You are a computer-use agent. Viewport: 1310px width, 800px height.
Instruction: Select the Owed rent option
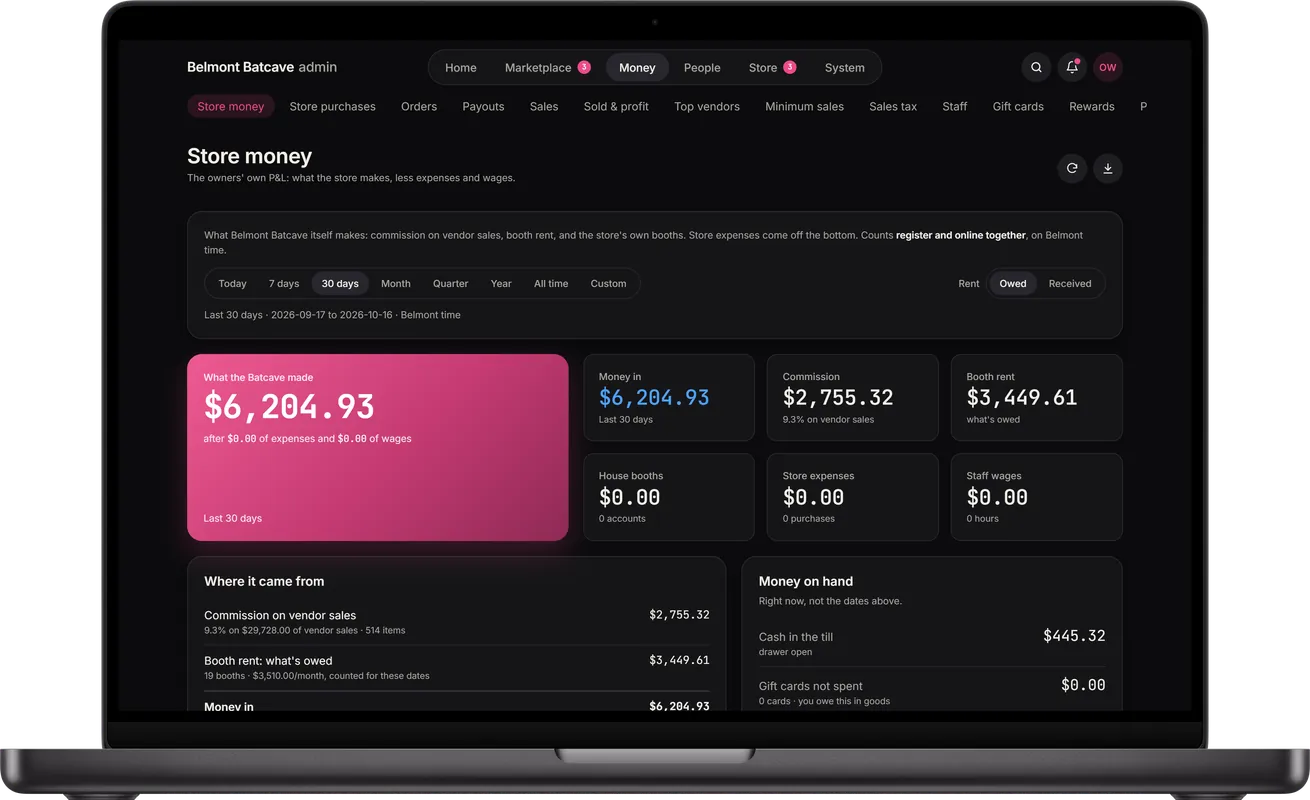(x=1013, y=283)
